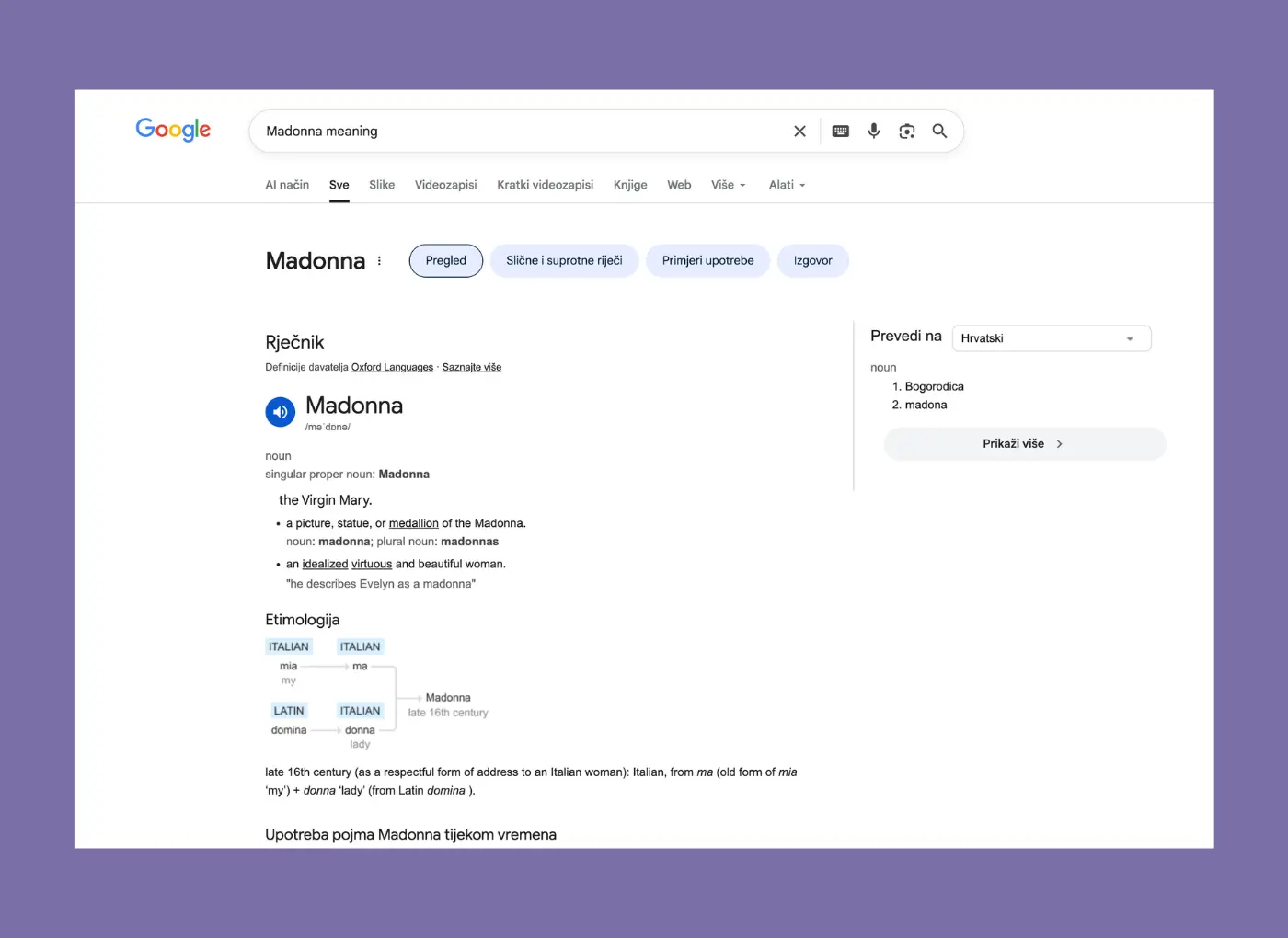
Task: Open the Primjeri upotrebe chip
Action: click(x=708, y=261)
